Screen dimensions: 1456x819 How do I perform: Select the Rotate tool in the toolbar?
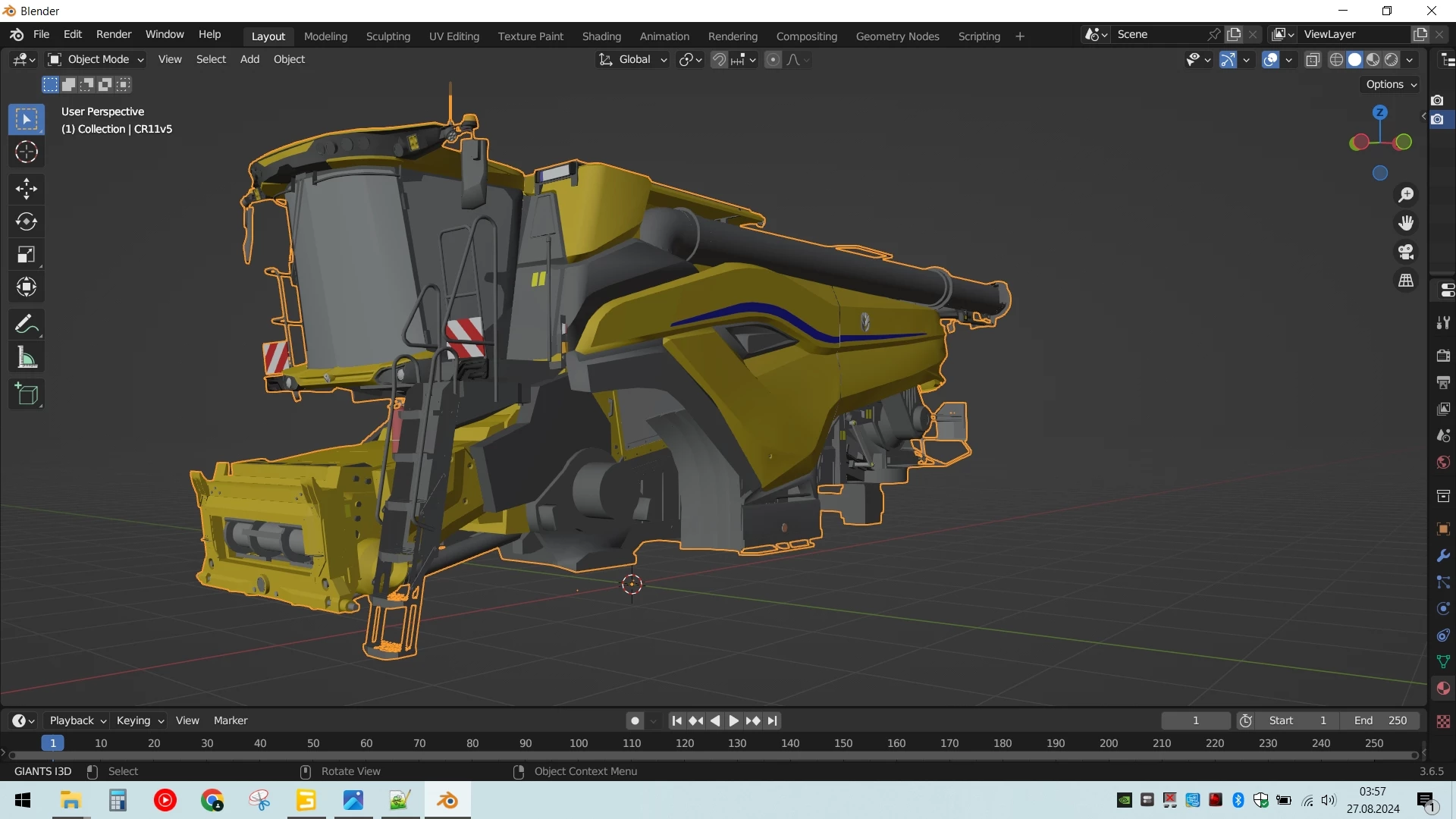[x=27, y=221]
